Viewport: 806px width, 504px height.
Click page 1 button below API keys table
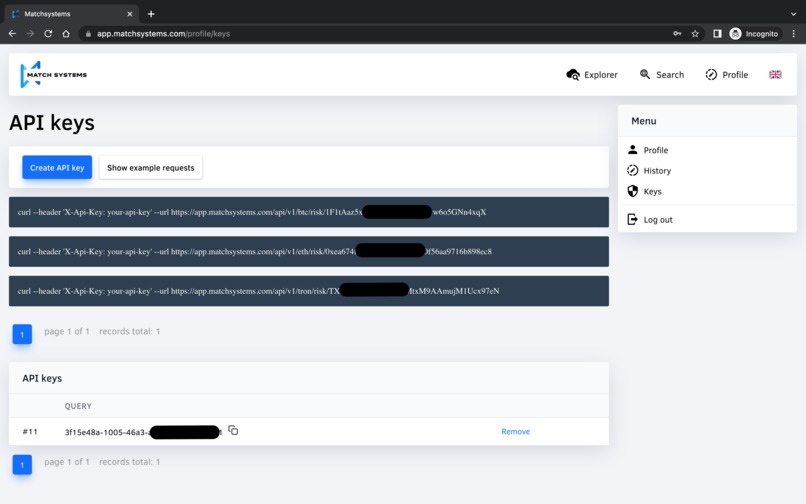point(22,465)
